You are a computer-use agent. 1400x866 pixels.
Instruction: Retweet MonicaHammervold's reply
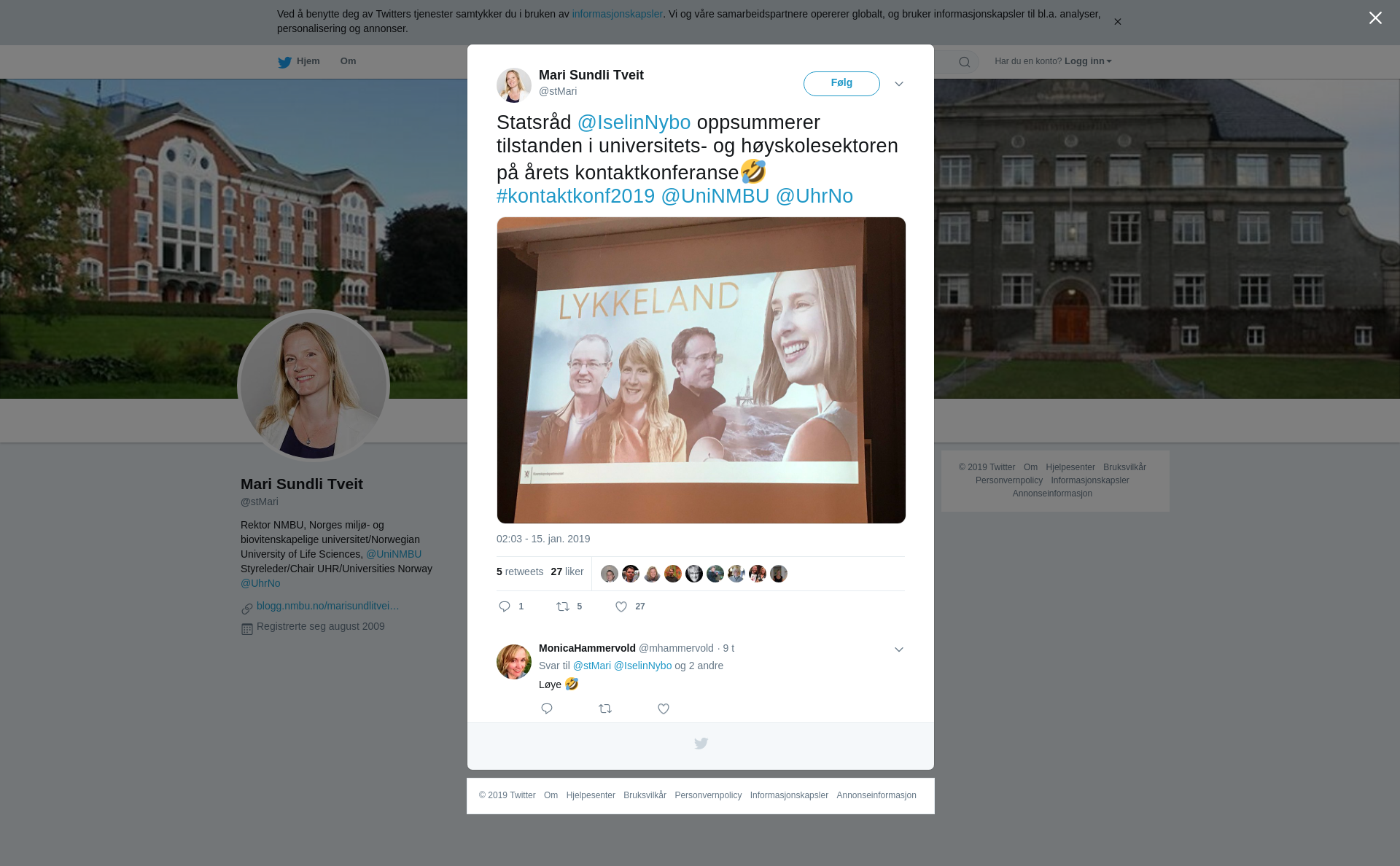(x=605, y=709)
